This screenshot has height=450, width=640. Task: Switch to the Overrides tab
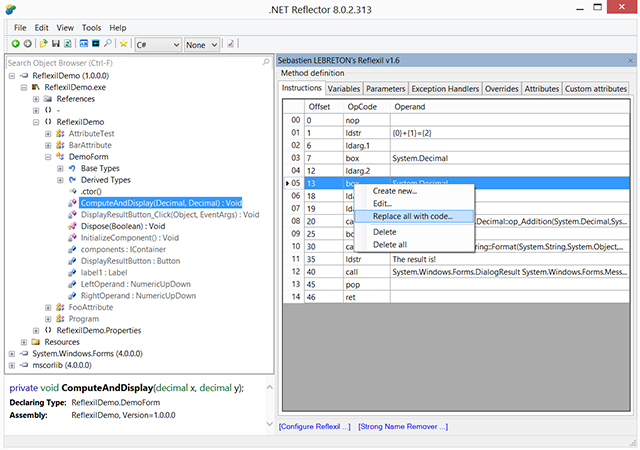502,89
